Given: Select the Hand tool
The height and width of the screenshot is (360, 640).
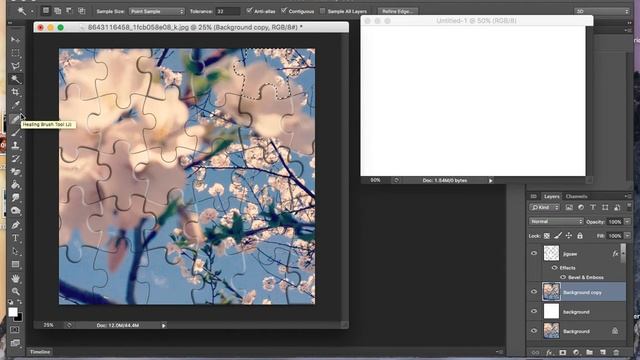Looking at the screenshot, I should click(16, 278).
